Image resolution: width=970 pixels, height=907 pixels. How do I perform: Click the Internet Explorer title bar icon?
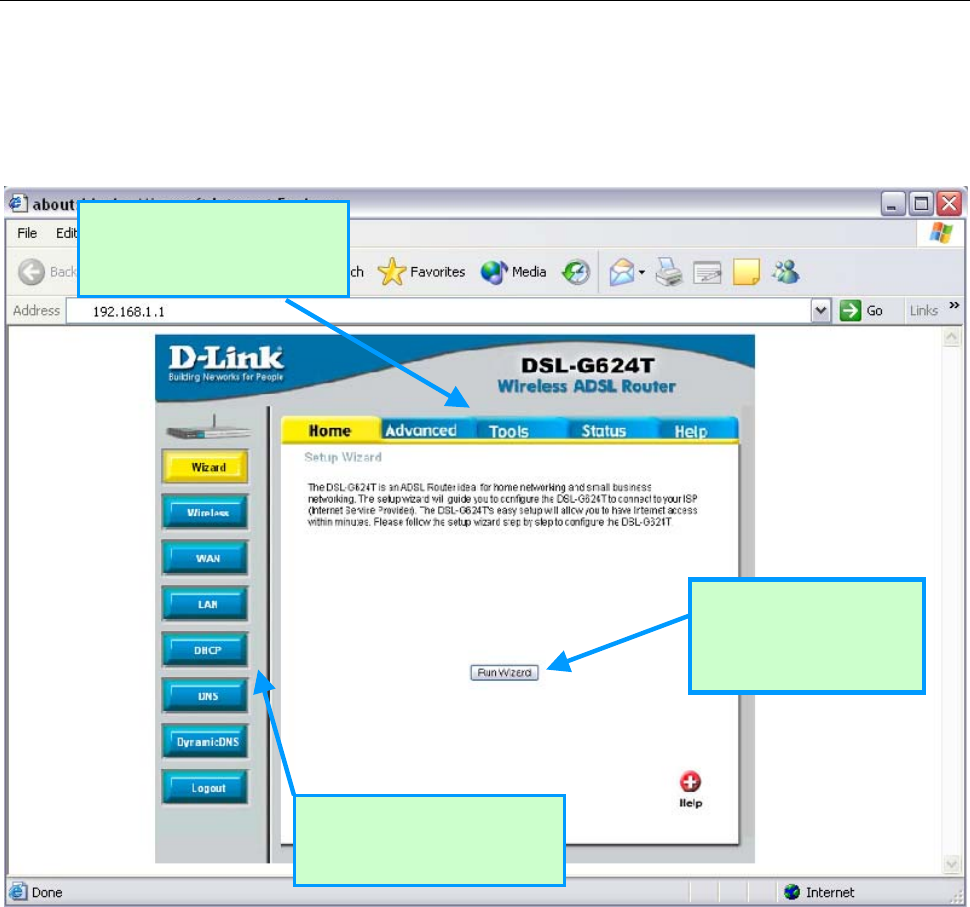17,203
